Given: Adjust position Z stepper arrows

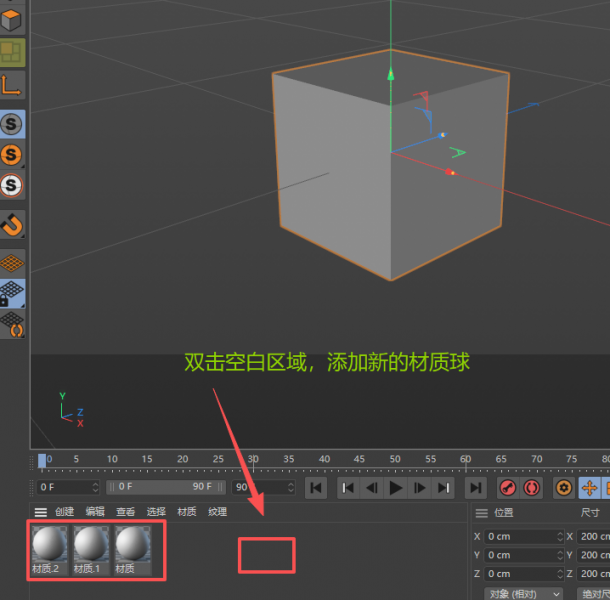Looking at the screenshot, I should [560, 574].
